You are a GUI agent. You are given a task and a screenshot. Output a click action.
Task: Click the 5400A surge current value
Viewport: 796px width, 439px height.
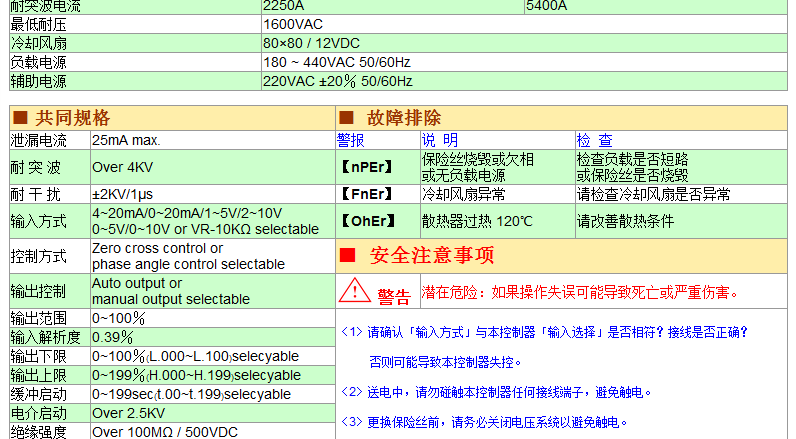[547, 6]
